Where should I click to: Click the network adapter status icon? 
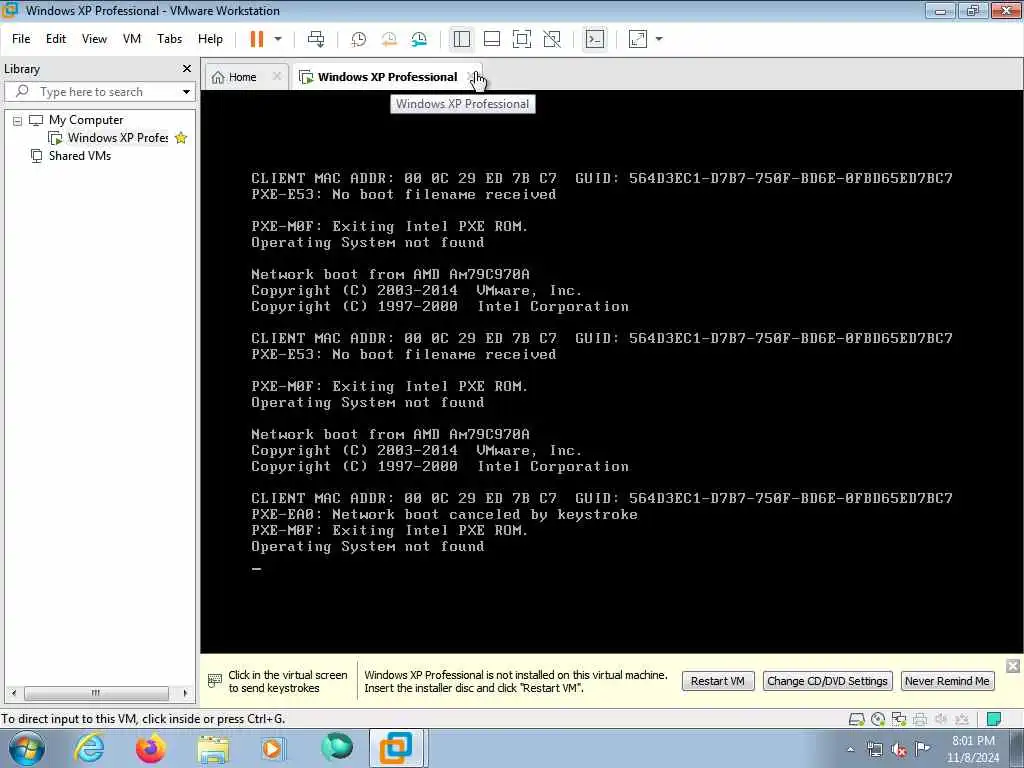click(899, 719)
